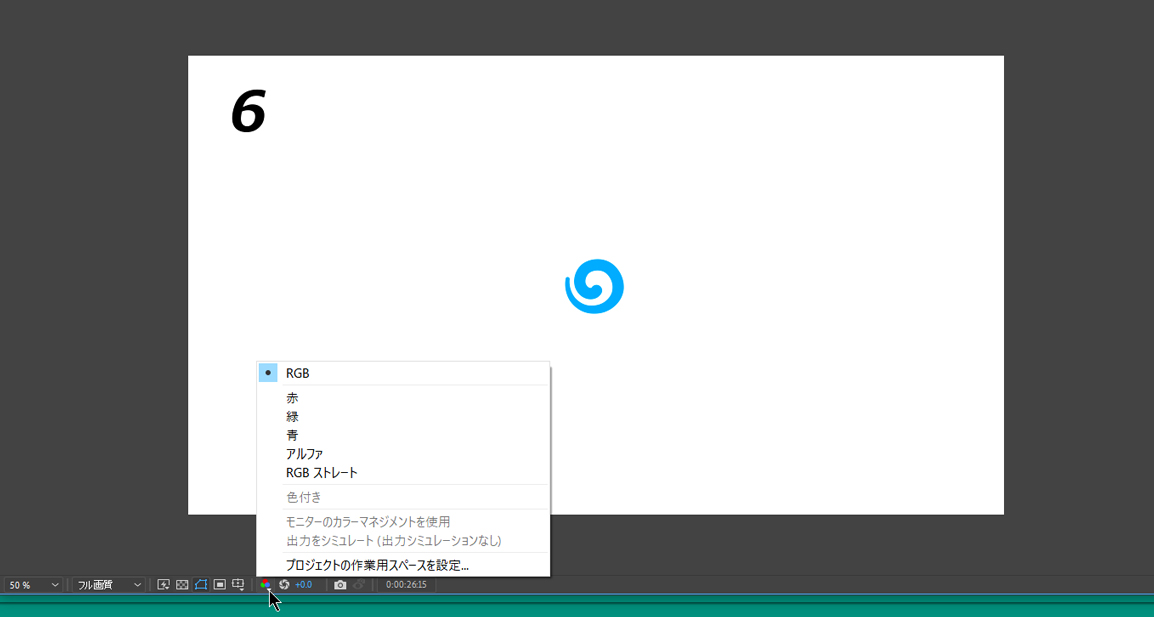Expand the 50 % zoom dropdown

click(x=34, y=585)
